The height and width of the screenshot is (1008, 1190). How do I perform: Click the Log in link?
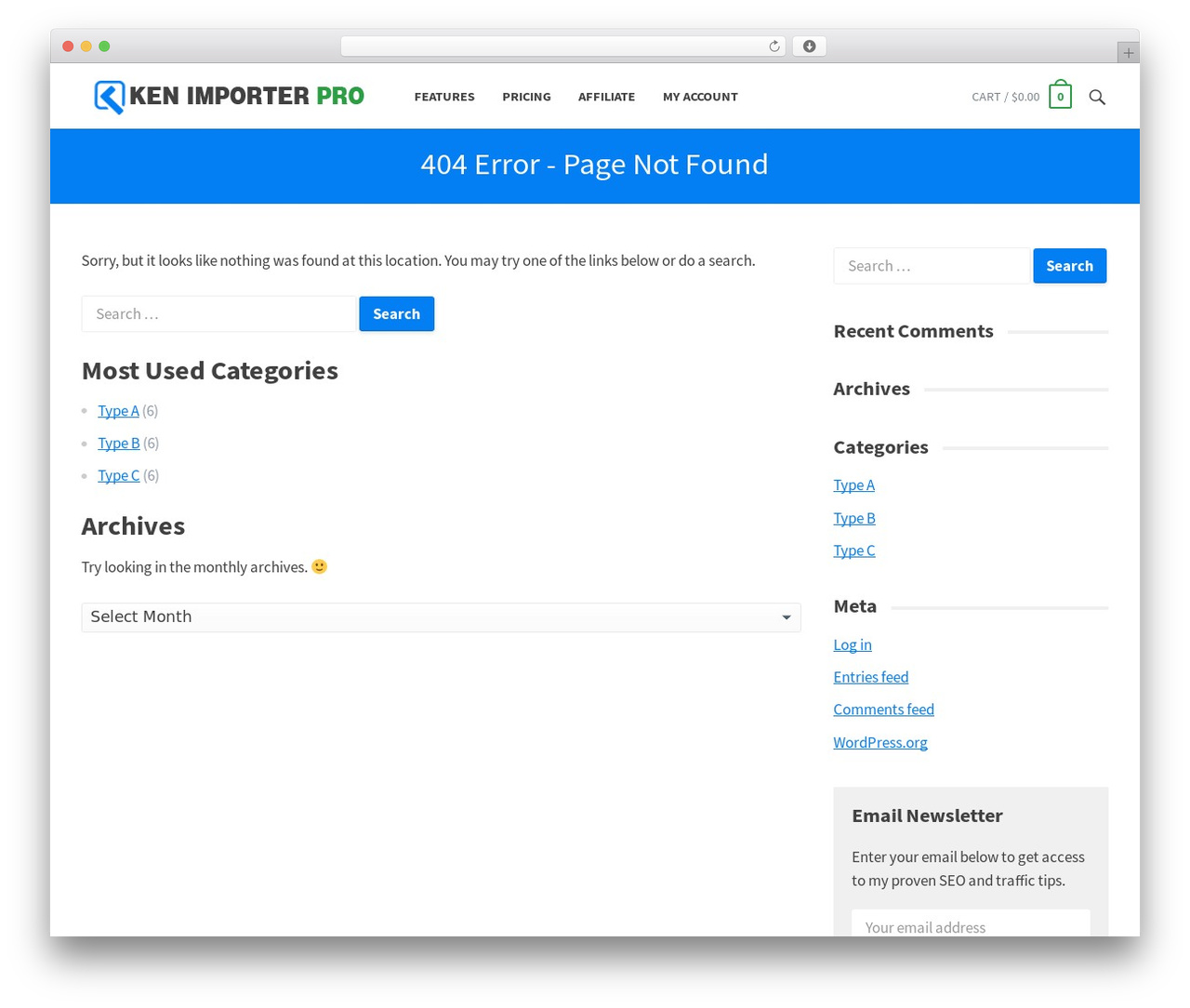853,644
